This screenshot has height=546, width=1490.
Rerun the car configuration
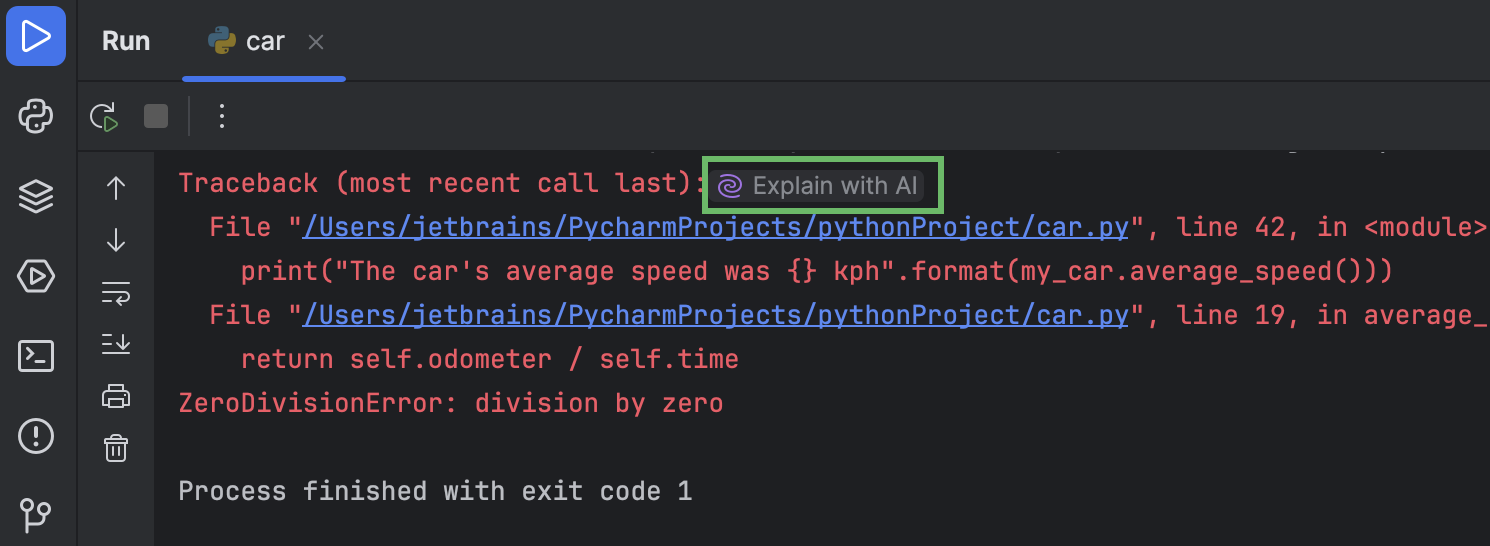pyautogui.click(x=104, y=117)
